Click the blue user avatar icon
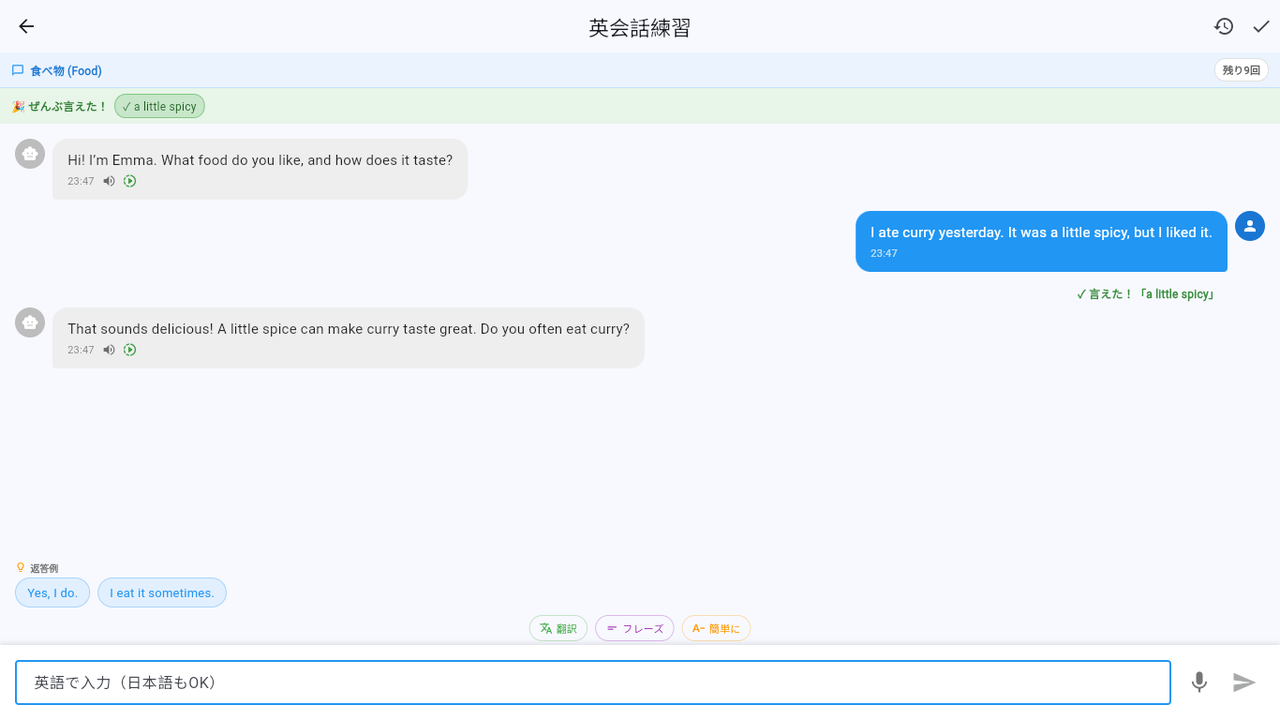 (1250, 226)
